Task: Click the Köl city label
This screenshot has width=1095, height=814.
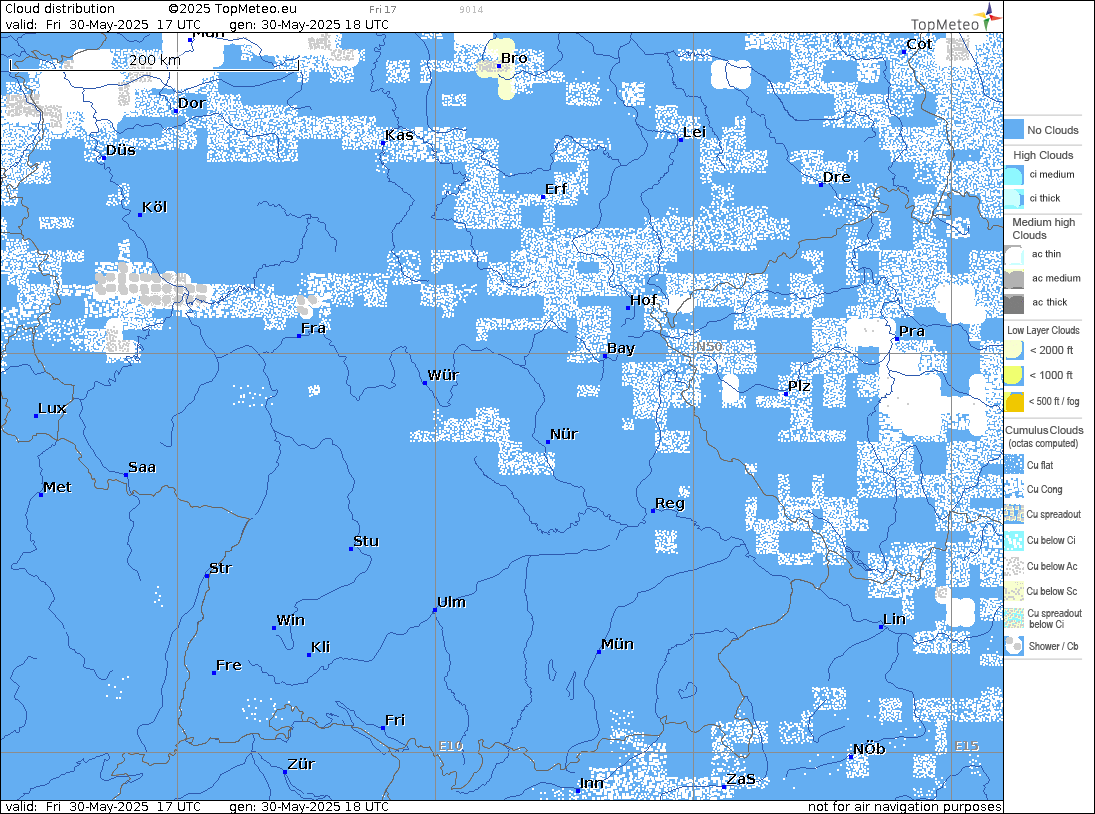Action: (154, 207)
